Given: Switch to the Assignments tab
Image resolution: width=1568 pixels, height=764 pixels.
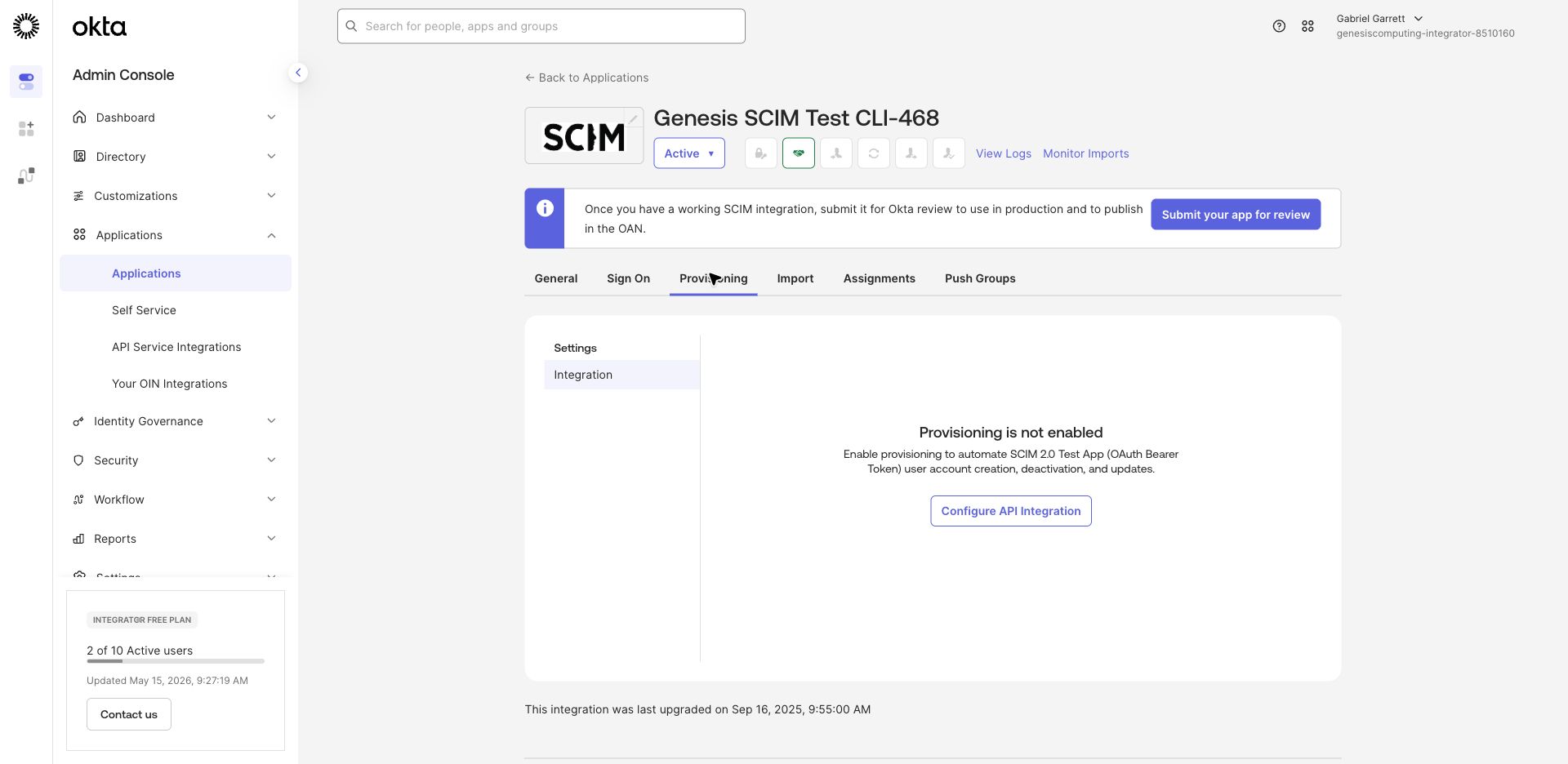Looking at the screenshot, I should tap(880, 278).
